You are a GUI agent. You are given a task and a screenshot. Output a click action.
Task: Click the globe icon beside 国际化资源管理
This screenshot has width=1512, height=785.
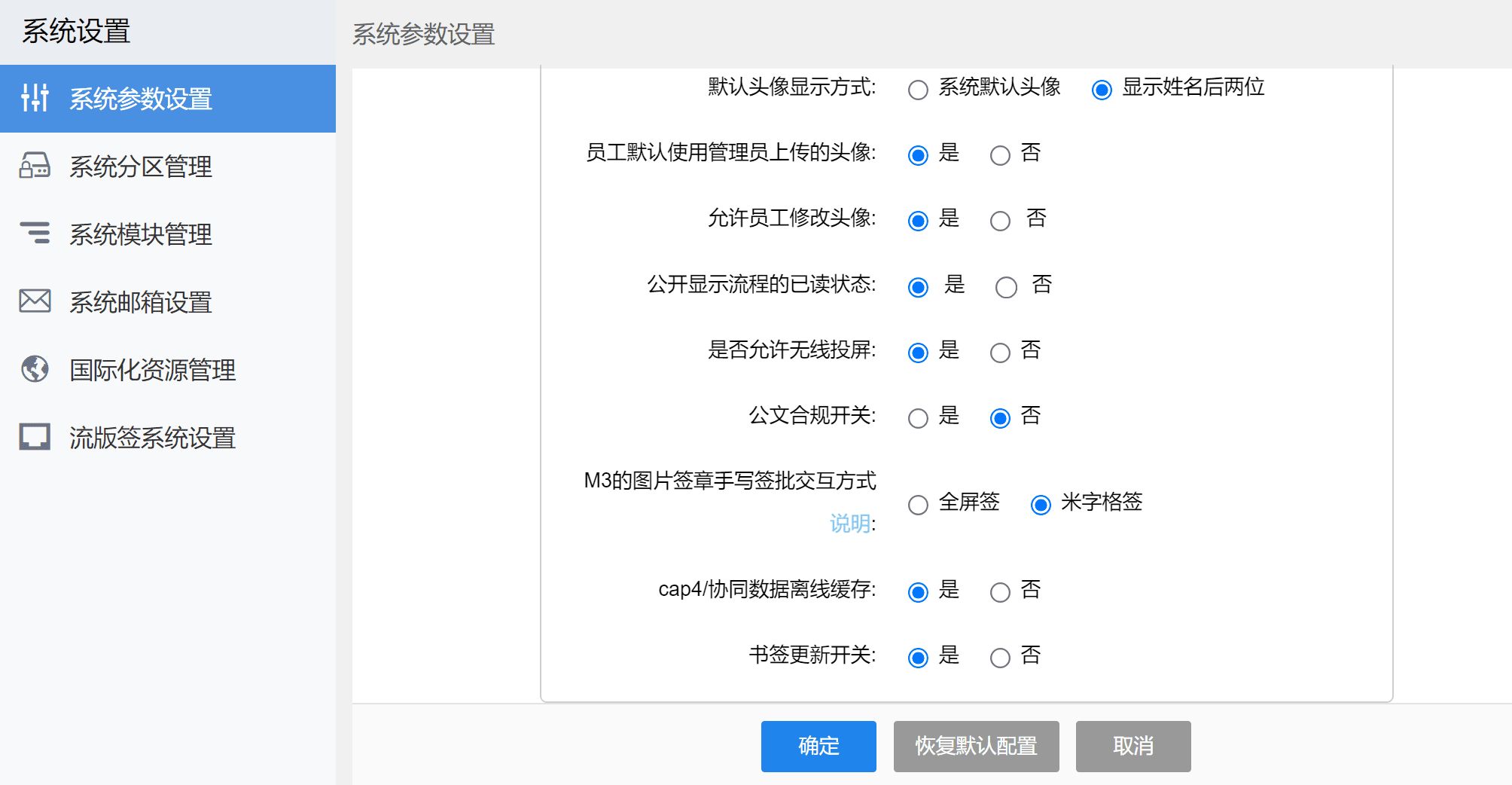pos(35,368)
